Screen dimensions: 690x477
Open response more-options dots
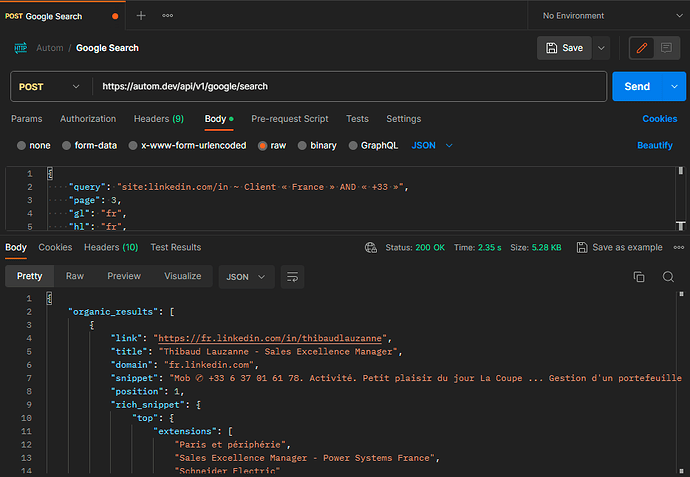click(x=679, y=247)
